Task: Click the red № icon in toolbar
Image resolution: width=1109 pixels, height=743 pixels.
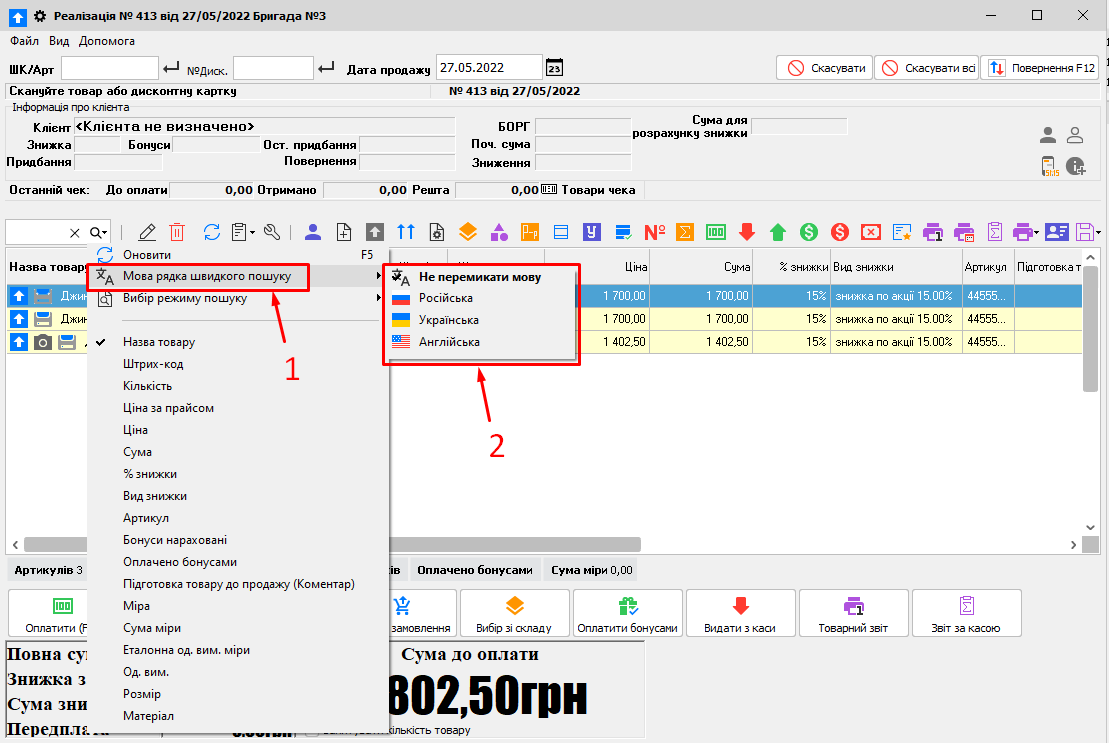Action: point(655,232)
